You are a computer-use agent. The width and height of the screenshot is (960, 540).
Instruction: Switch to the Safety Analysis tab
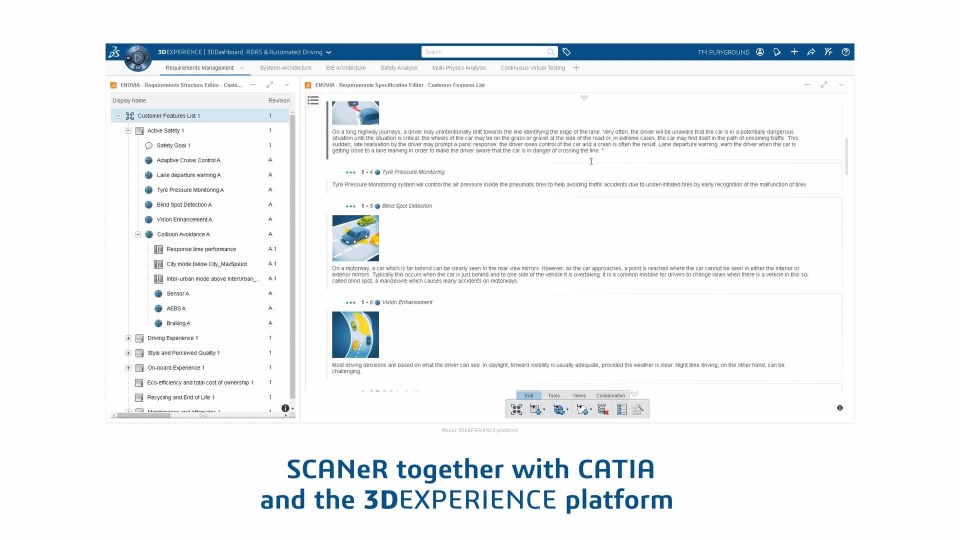(399, 68)
